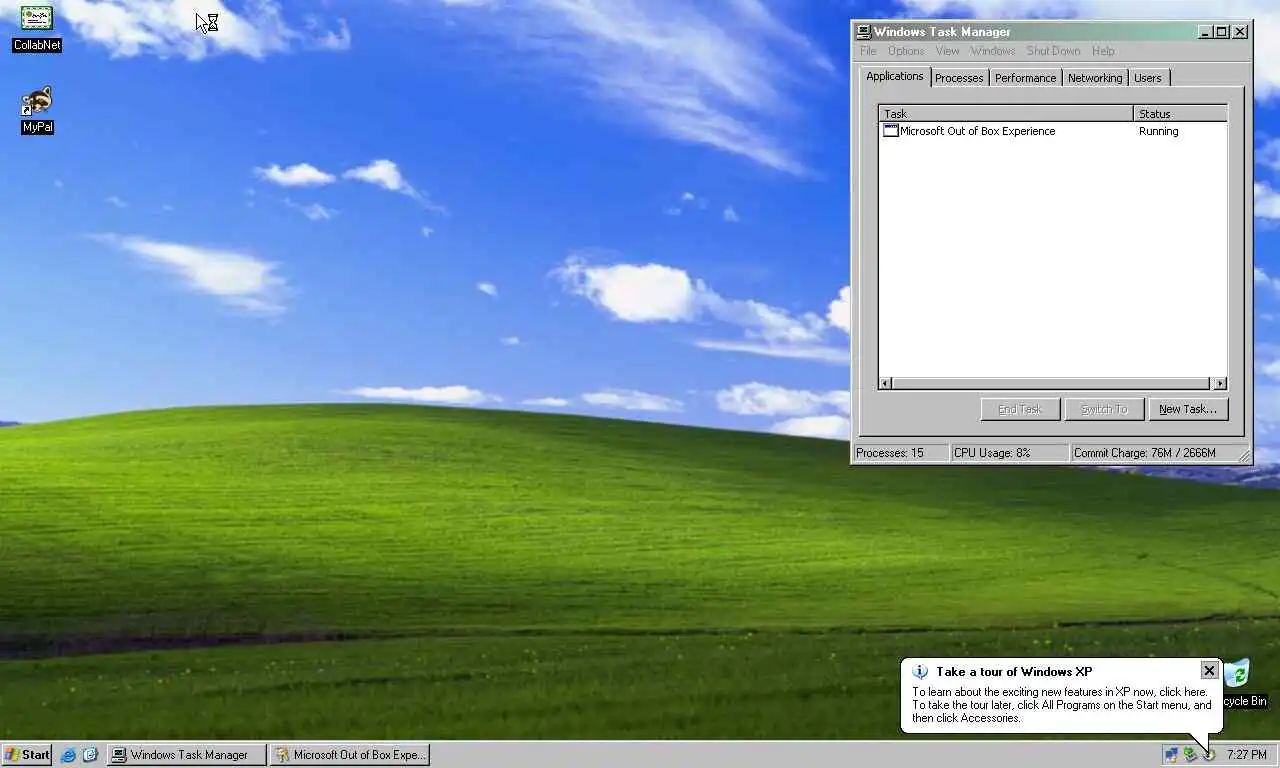Screen dimensions: 1280x768
Task: Open the View menu in Task Manager
Action: [x=947, y=51]
